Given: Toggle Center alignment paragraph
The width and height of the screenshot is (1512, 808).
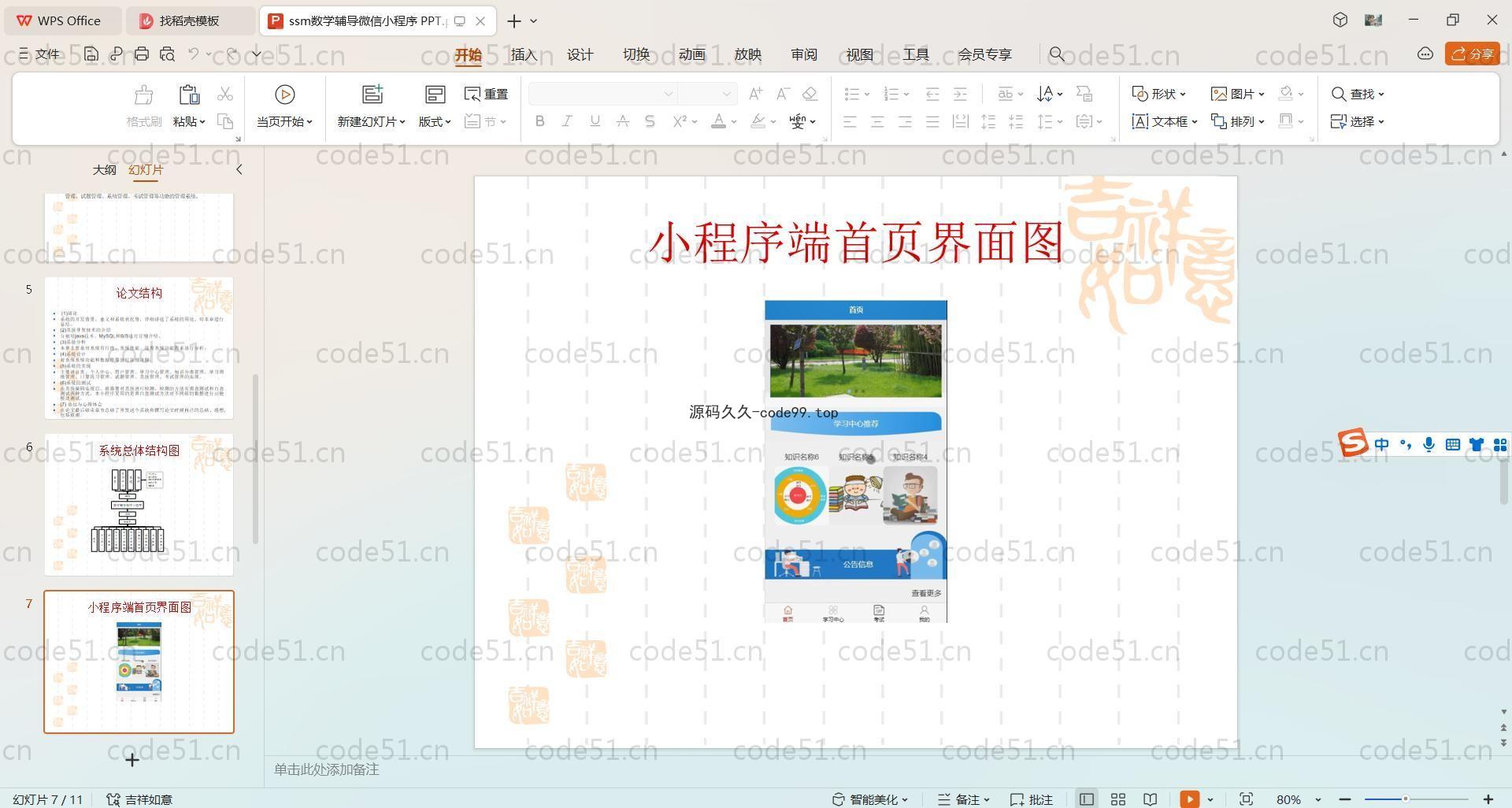Looking at the screenshot, I should [877, 121].
